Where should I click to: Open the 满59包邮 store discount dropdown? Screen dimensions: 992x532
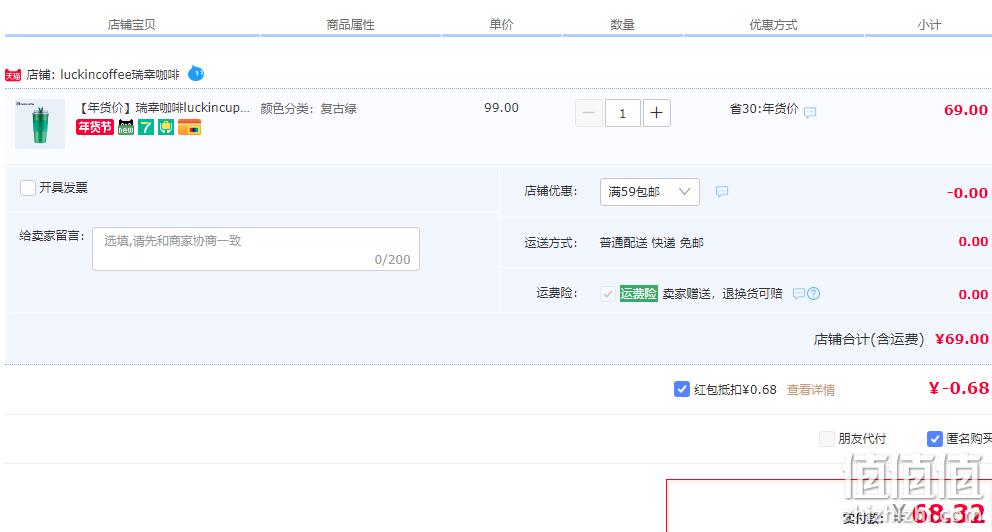(x=650, y=192)
